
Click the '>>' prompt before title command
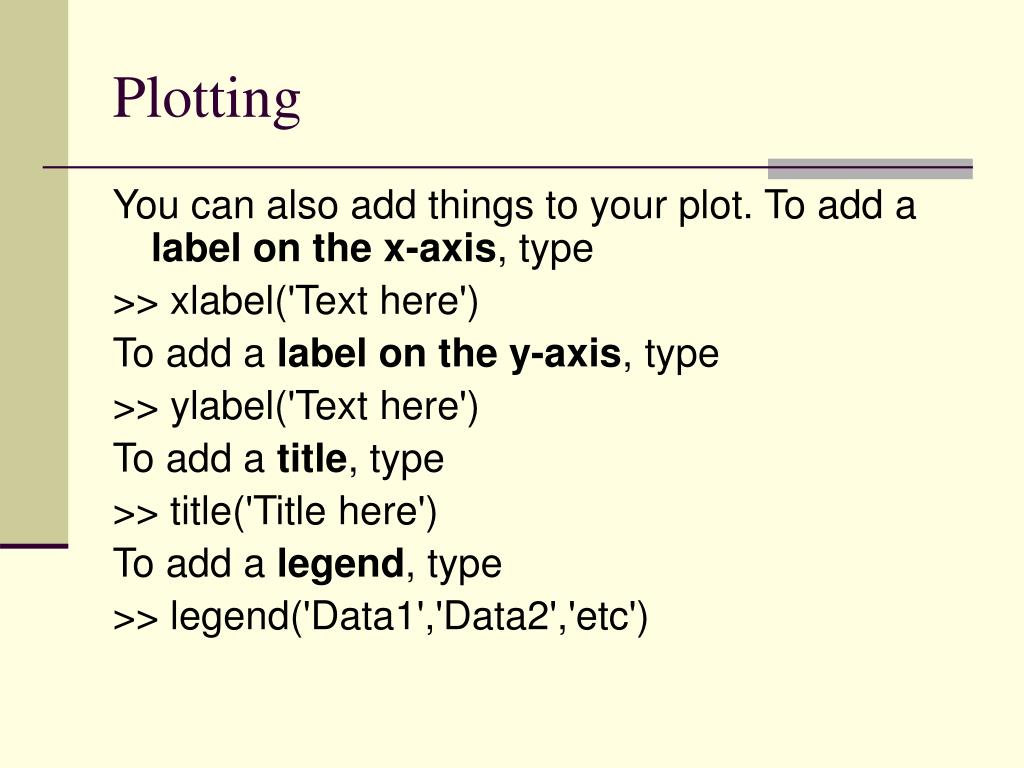click(136, 514)
